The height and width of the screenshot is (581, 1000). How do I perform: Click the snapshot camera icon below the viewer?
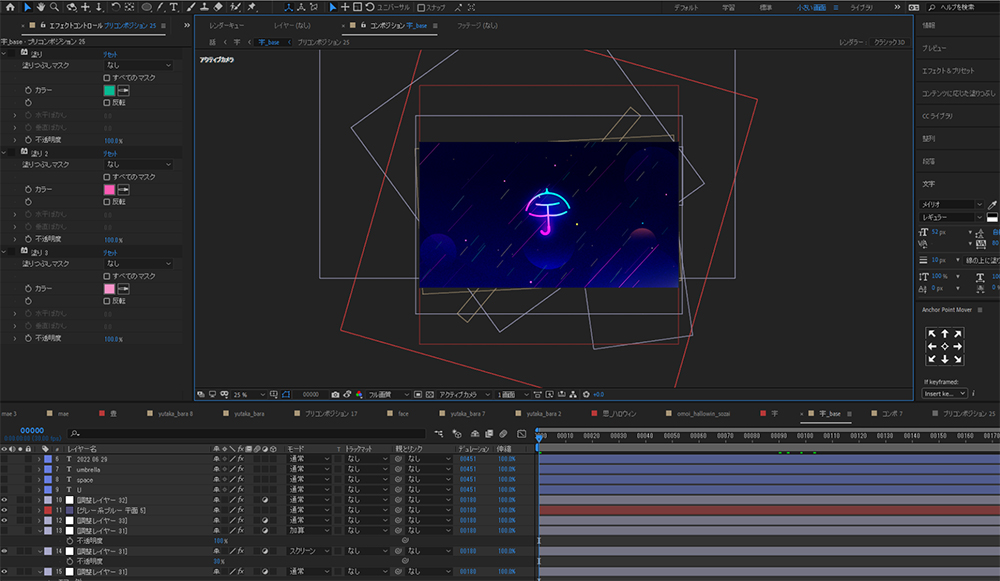[x=334, y=394]
